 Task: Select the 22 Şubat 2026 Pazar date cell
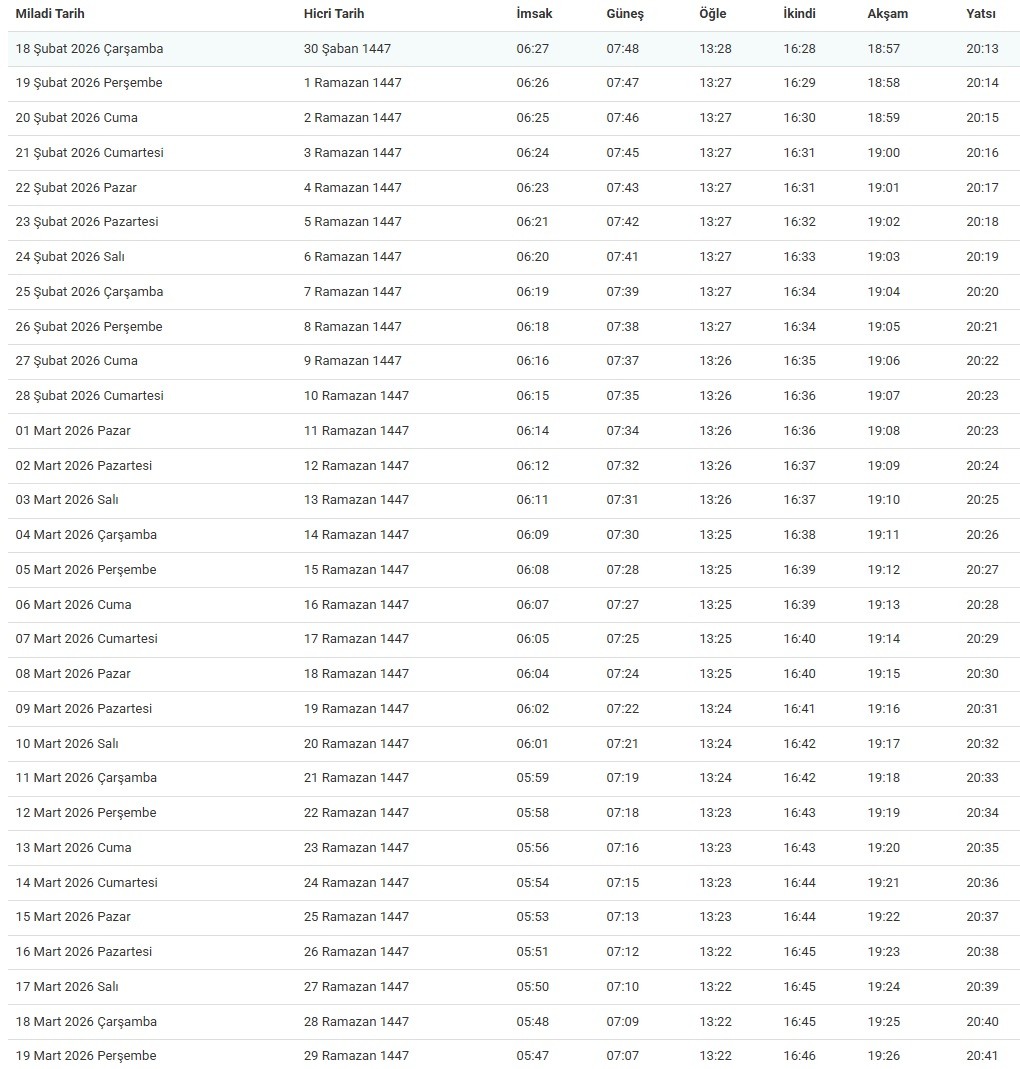(x=76, y=188)
